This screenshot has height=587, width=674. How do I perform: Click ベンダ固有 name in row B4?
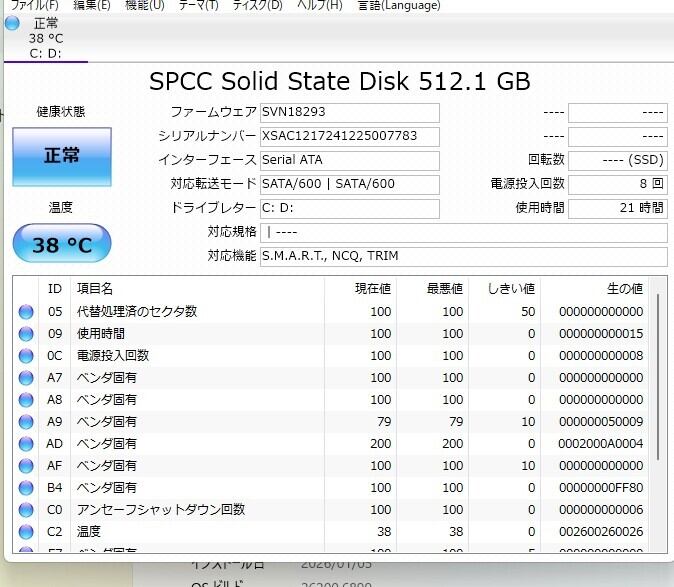click(x=107, y=488)
